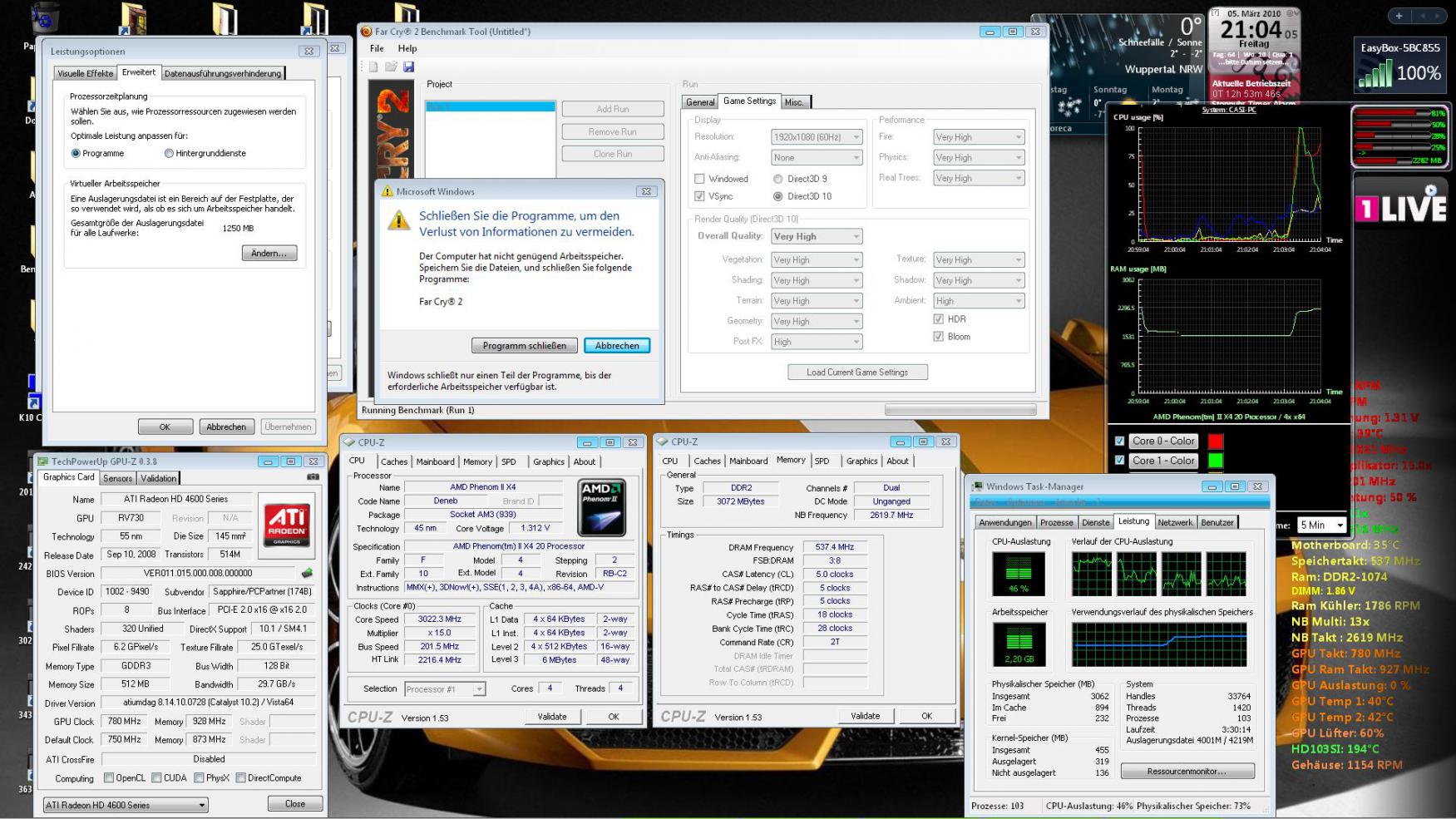Screen dimensions: 1456x819
Task: Click the Task-Manager title bar icon
Action: [x=978, y=487]
